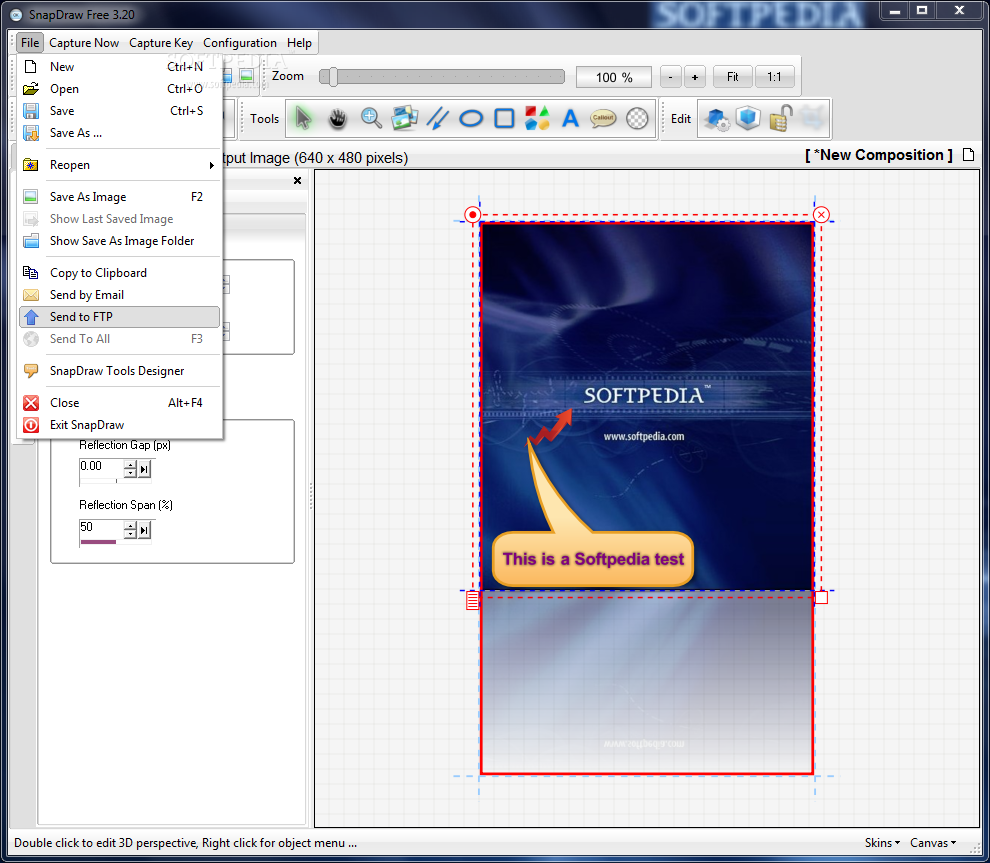Click New in the File menu

pos(120,67)
